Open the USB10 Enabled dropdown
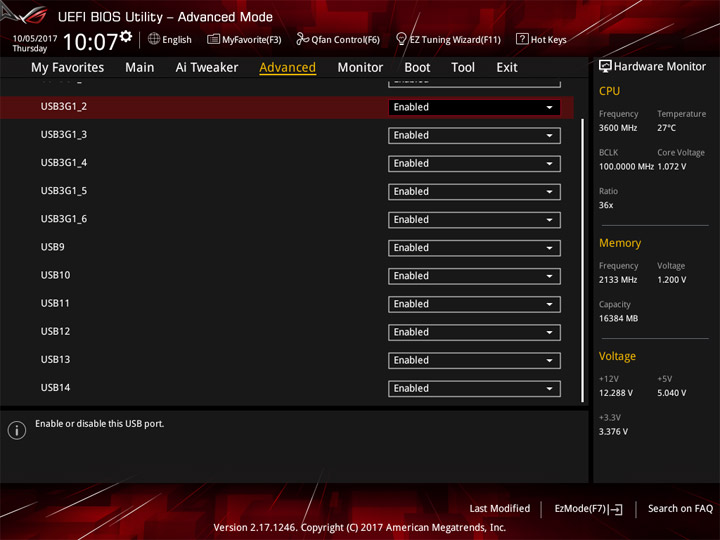The height and width of the screenshot is (540, 720). point(474,276)
